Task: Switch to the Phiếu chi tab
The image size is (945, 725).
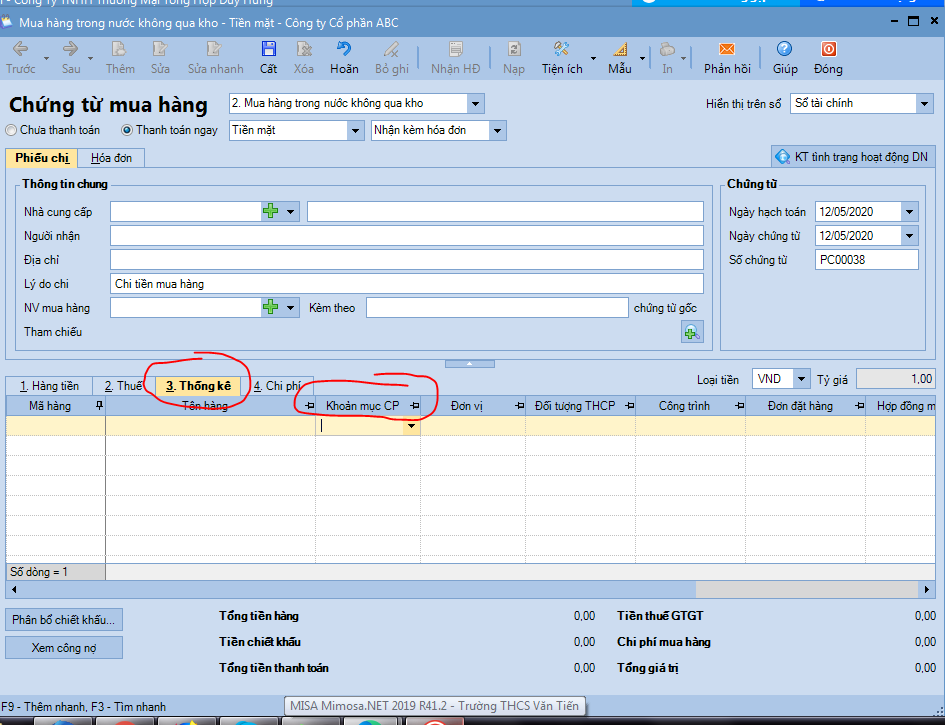Action: [42, 158]
